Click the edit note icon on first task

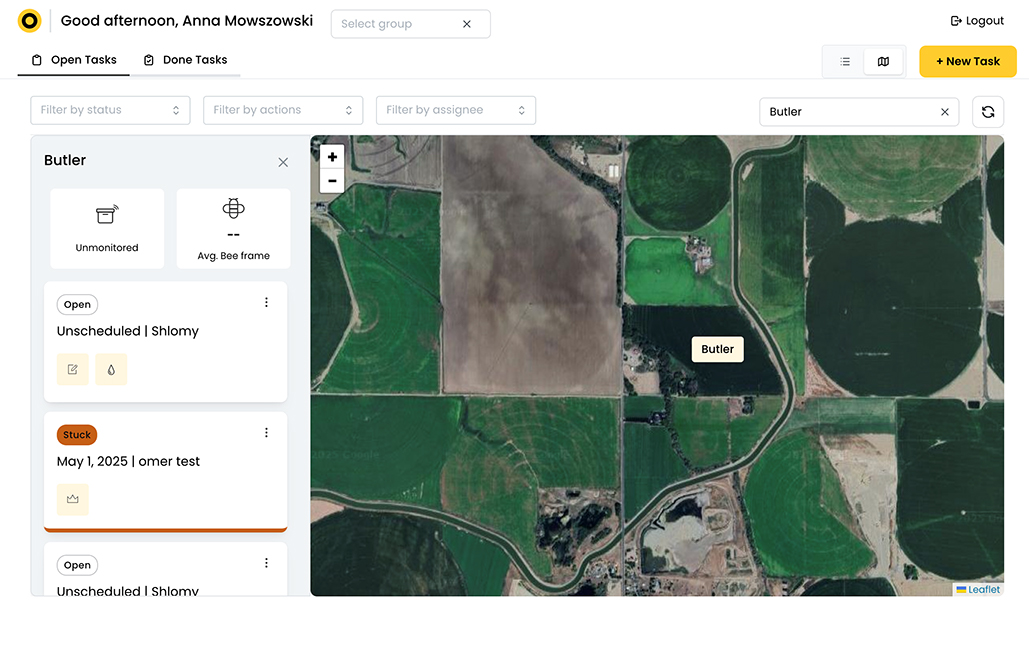pos(73,369)
